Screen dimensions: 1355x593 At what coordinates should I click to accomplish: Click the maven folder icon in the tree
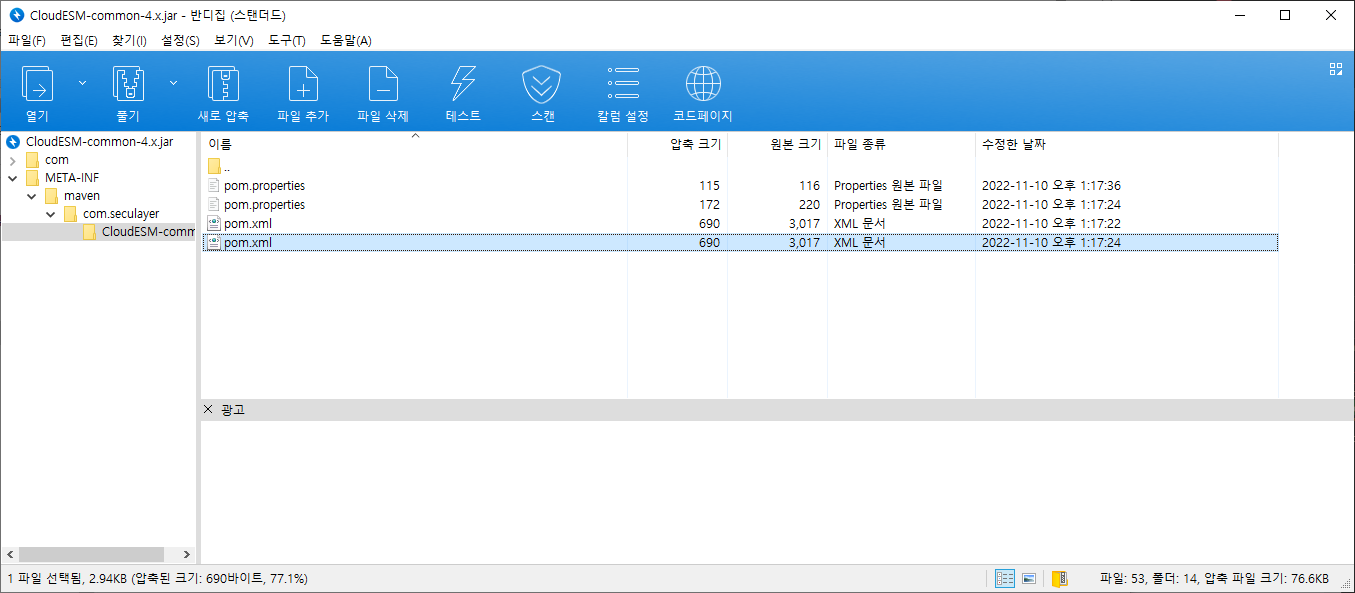[x=51, y=196]
